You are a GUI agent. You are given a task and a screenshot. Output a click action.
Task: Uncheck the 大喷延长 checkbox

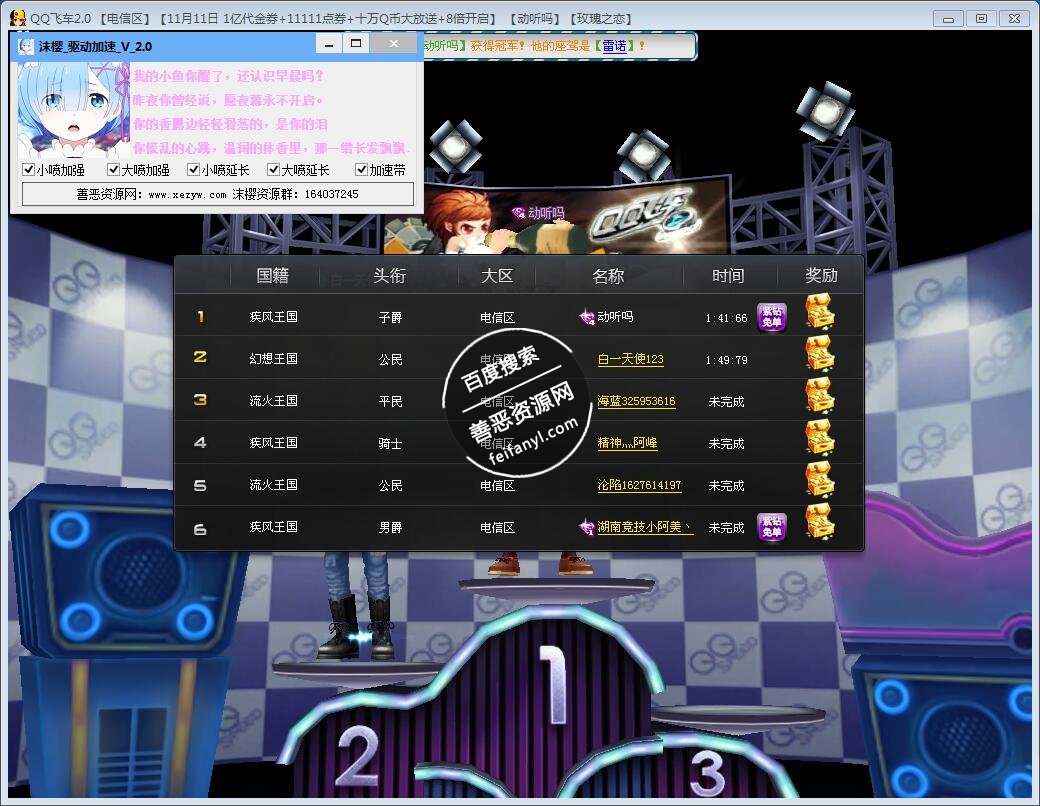273,170
